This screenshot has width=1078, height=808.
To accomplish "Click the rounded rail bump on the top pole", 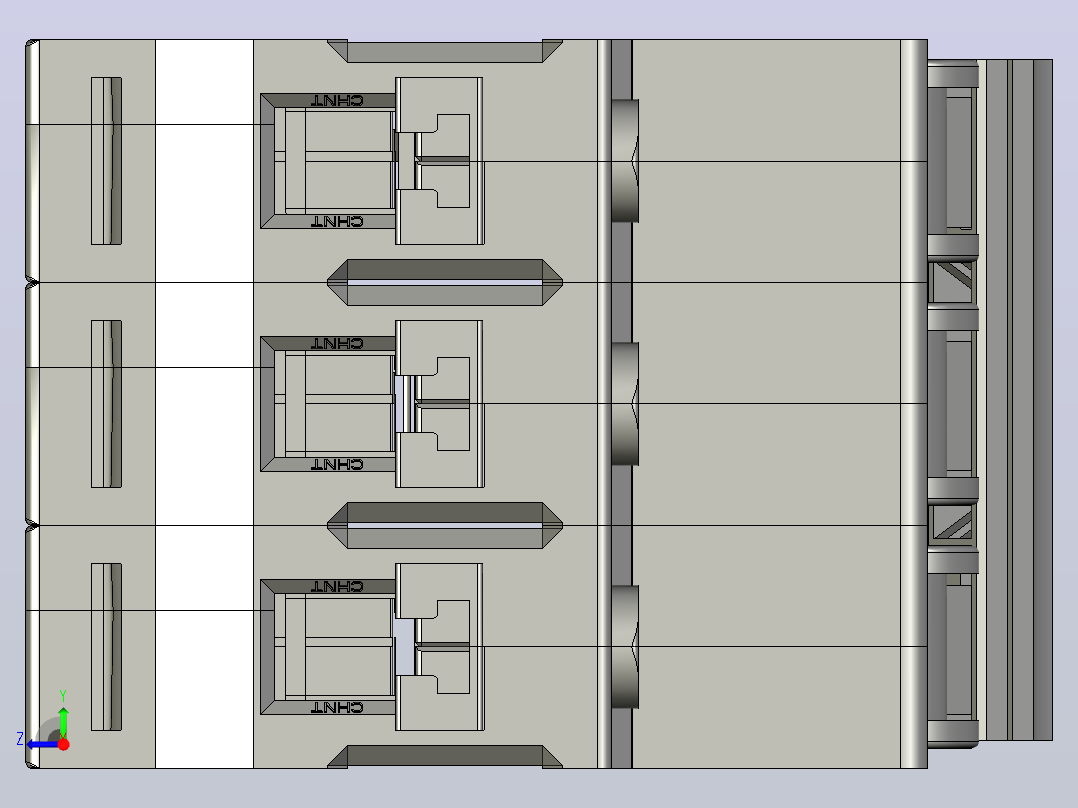I will (x=625, y=161).
